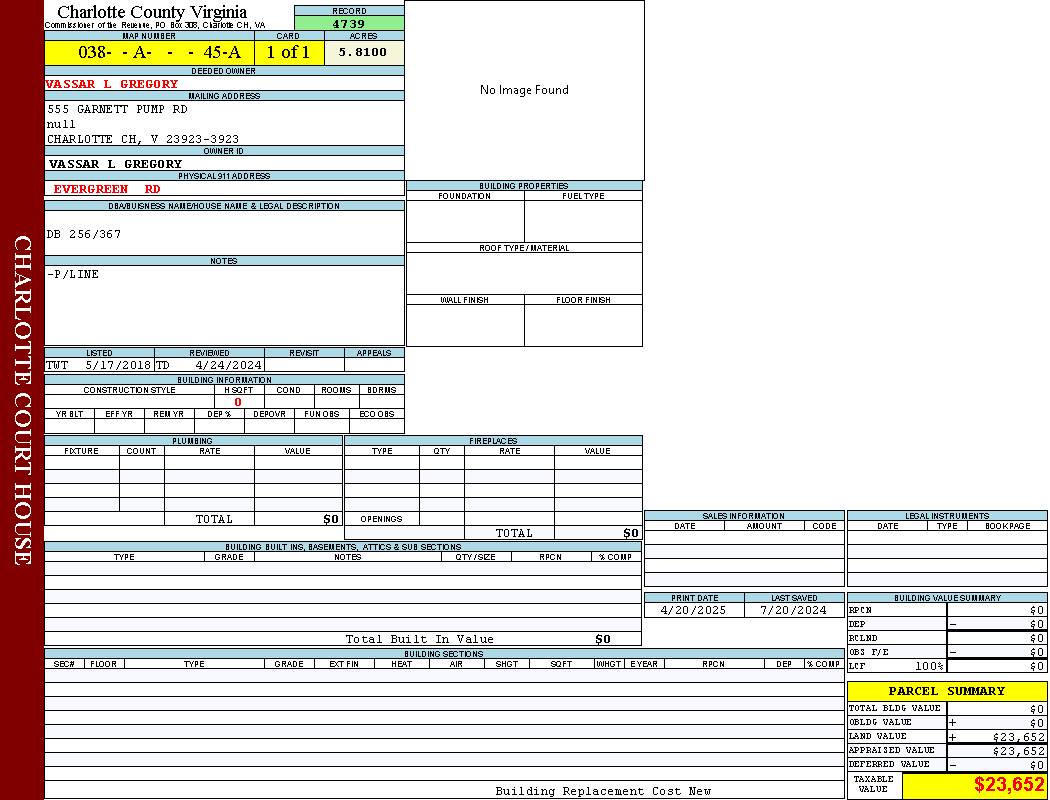1050x800 pixels.
Task: Select the Ltr 100% field
Action: click(896, 666)
